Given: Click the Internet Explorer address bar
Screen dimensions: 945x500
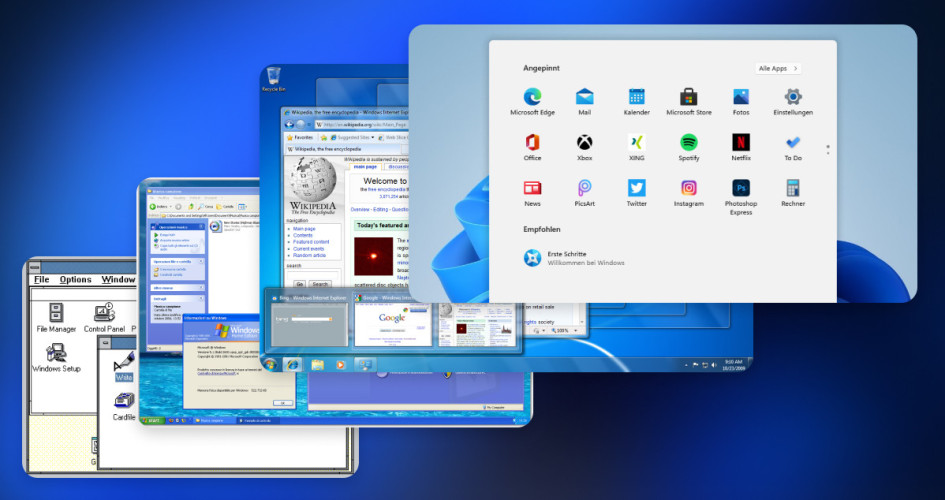Looking at the screenshot, I should coord(361,125).
